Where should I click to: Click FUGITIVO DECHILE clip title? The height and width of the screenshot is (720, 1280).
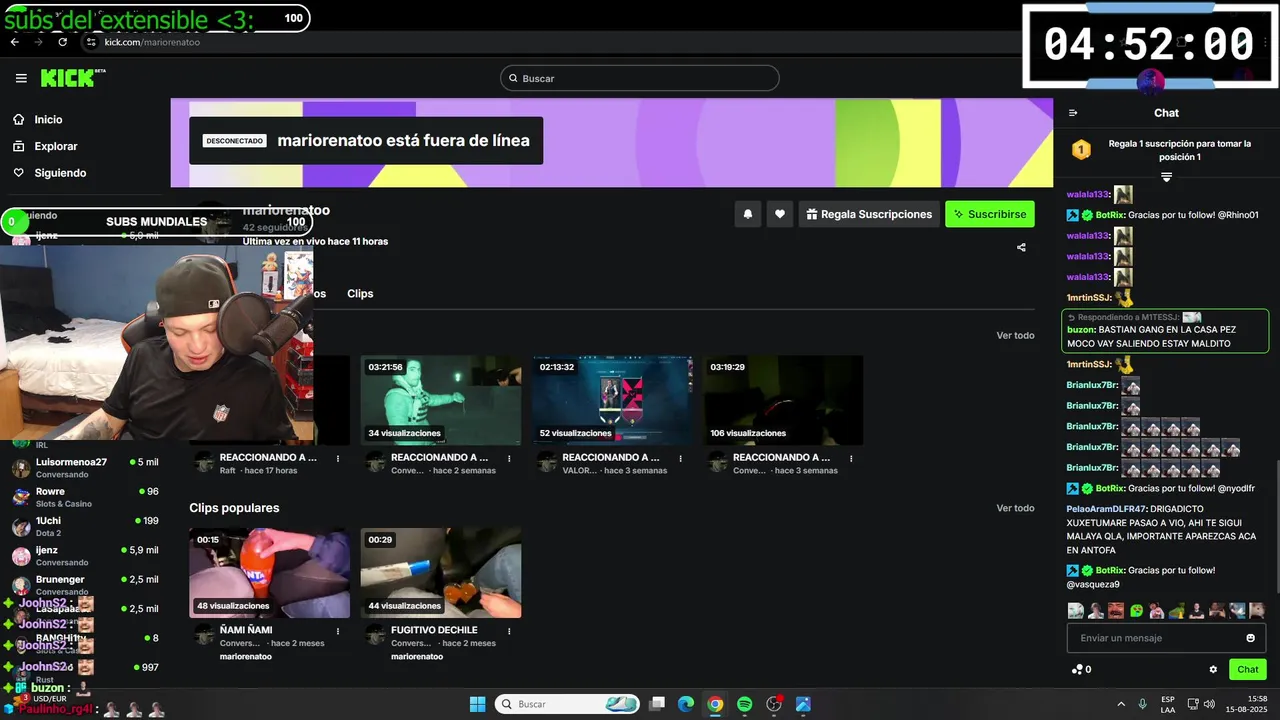434,630
